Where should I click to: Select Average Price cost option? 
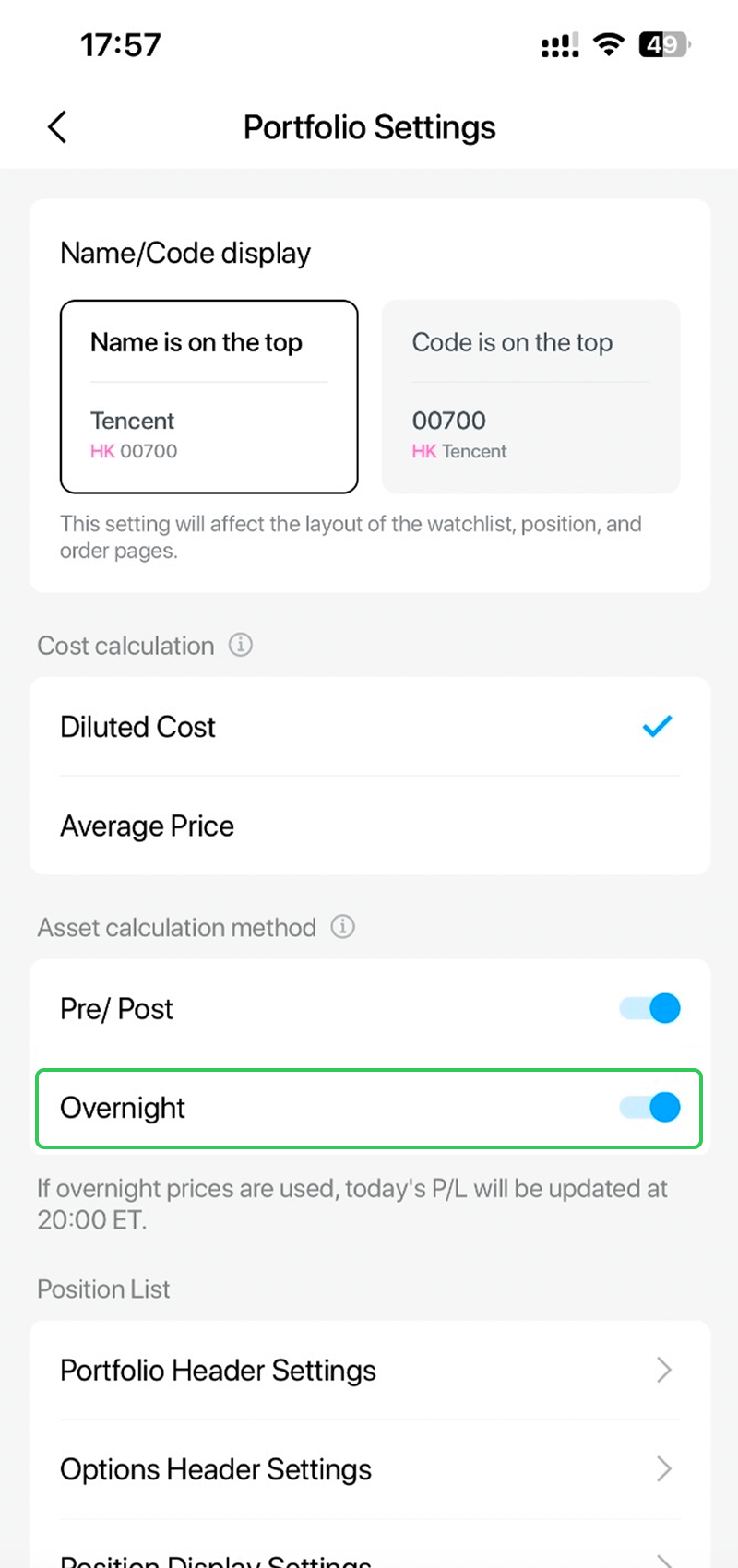148,826
